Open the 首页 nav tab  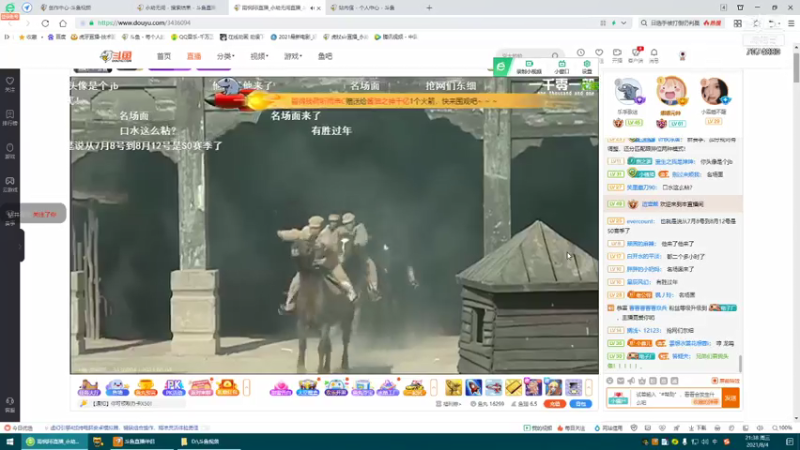164,56
